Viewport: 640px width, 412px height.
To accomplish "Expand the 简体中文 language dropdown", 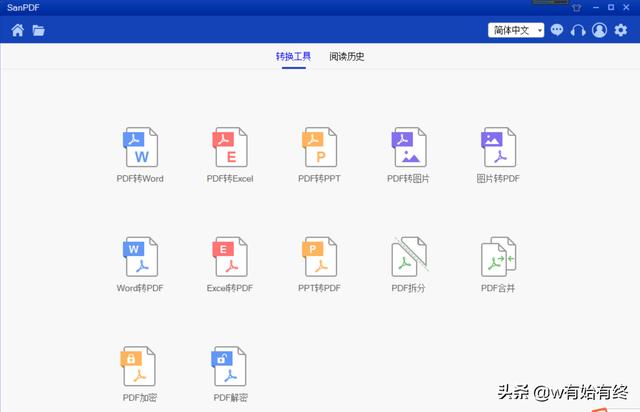I will (x=516, y=30).
